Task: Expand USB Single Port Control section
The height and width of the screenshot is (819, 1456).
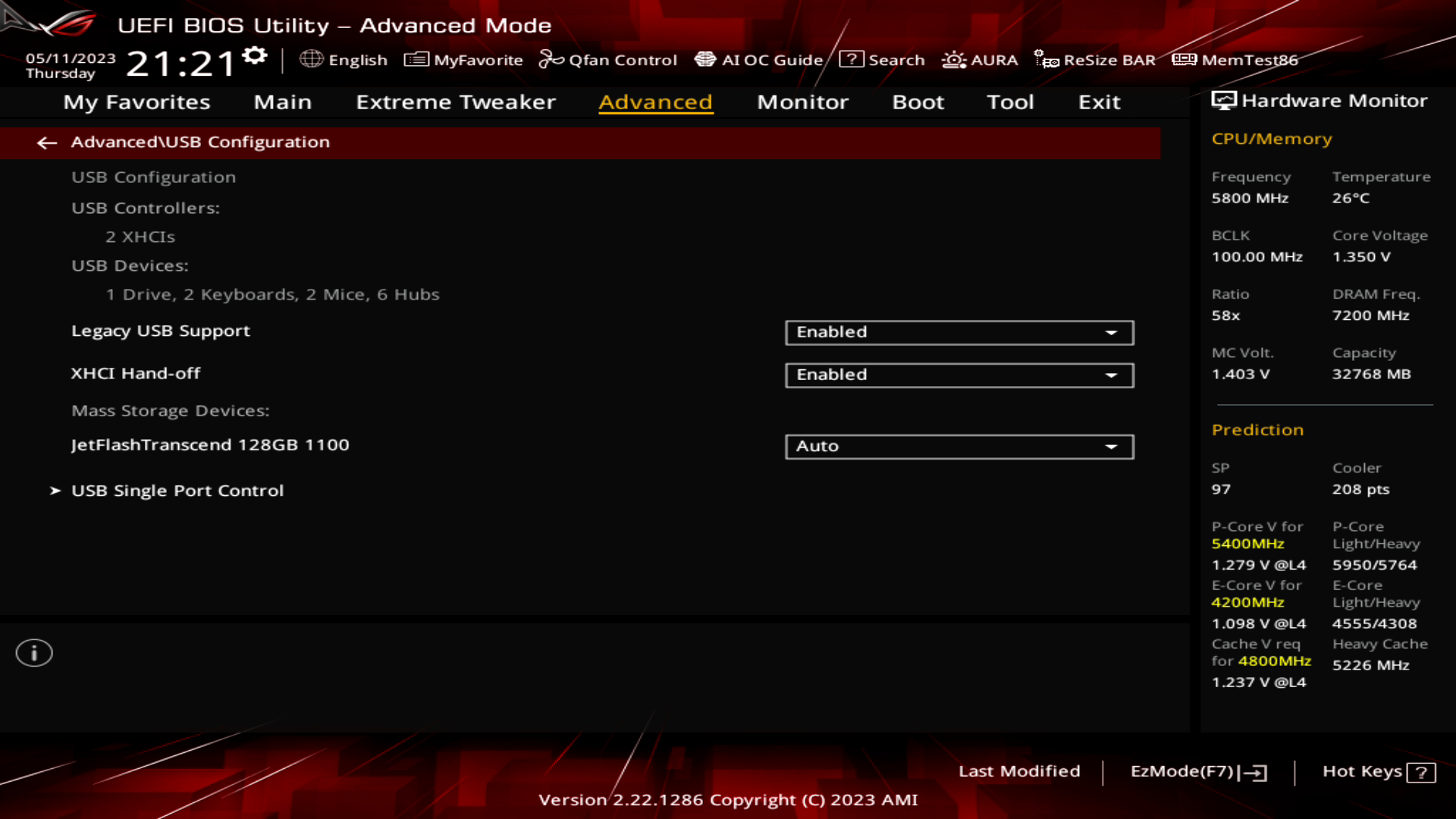Action: point(177,490)
